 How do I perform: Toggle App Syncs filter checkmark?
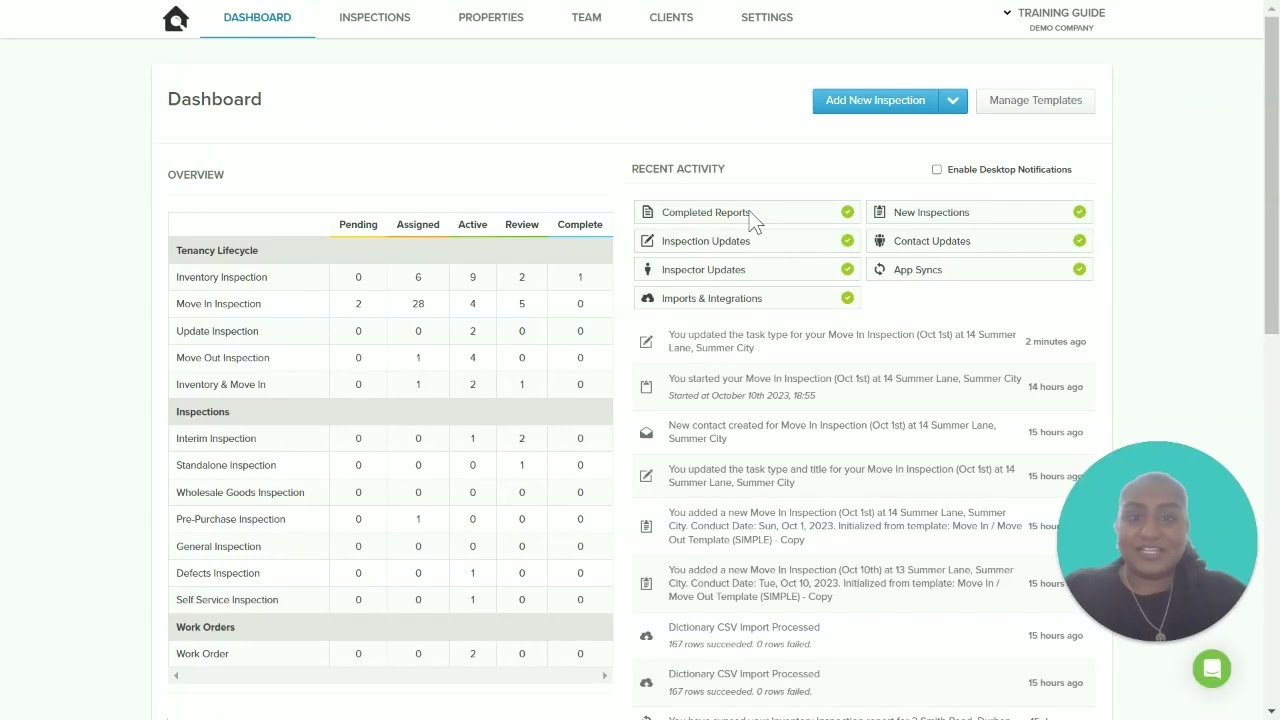[1079, 270]
